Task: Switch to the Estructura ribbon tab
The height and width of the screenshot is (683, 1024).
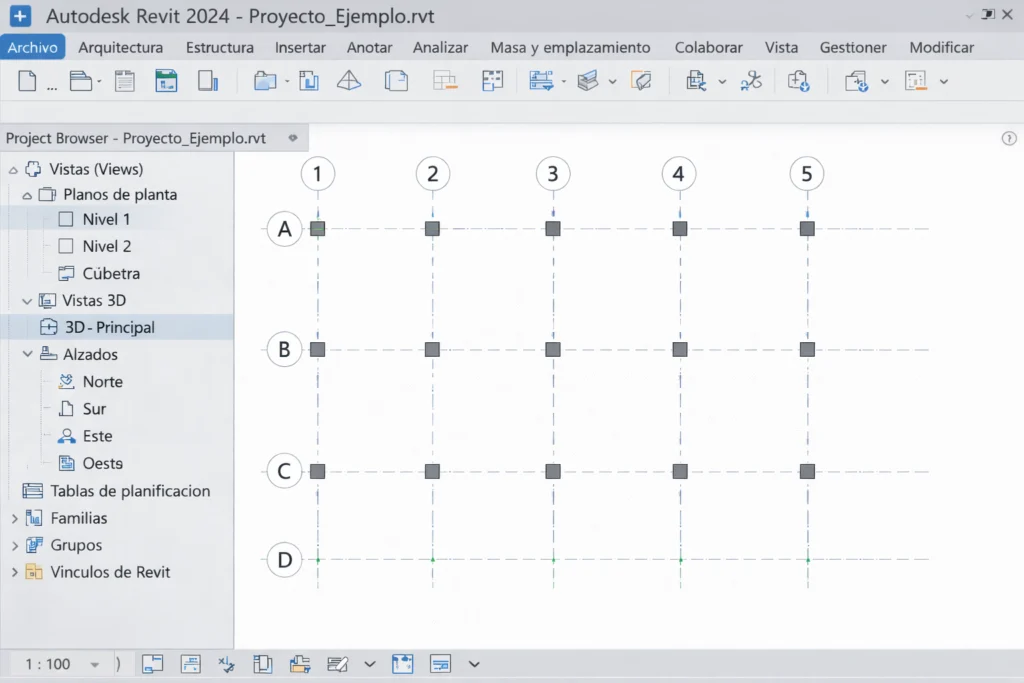Action: pyautogui.click(x=219, y=47)
